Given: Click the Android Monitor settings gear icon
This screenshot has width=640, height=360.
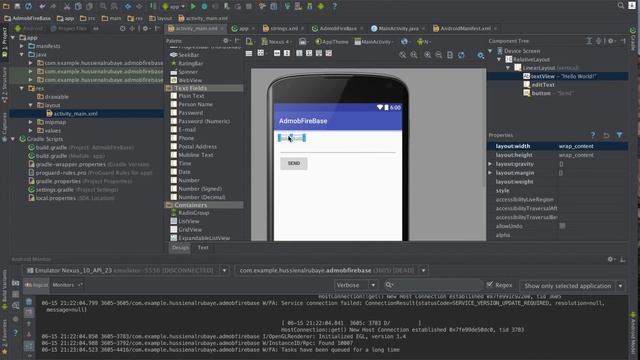Looking at the screenshot, I should click(x=611, y=259).
